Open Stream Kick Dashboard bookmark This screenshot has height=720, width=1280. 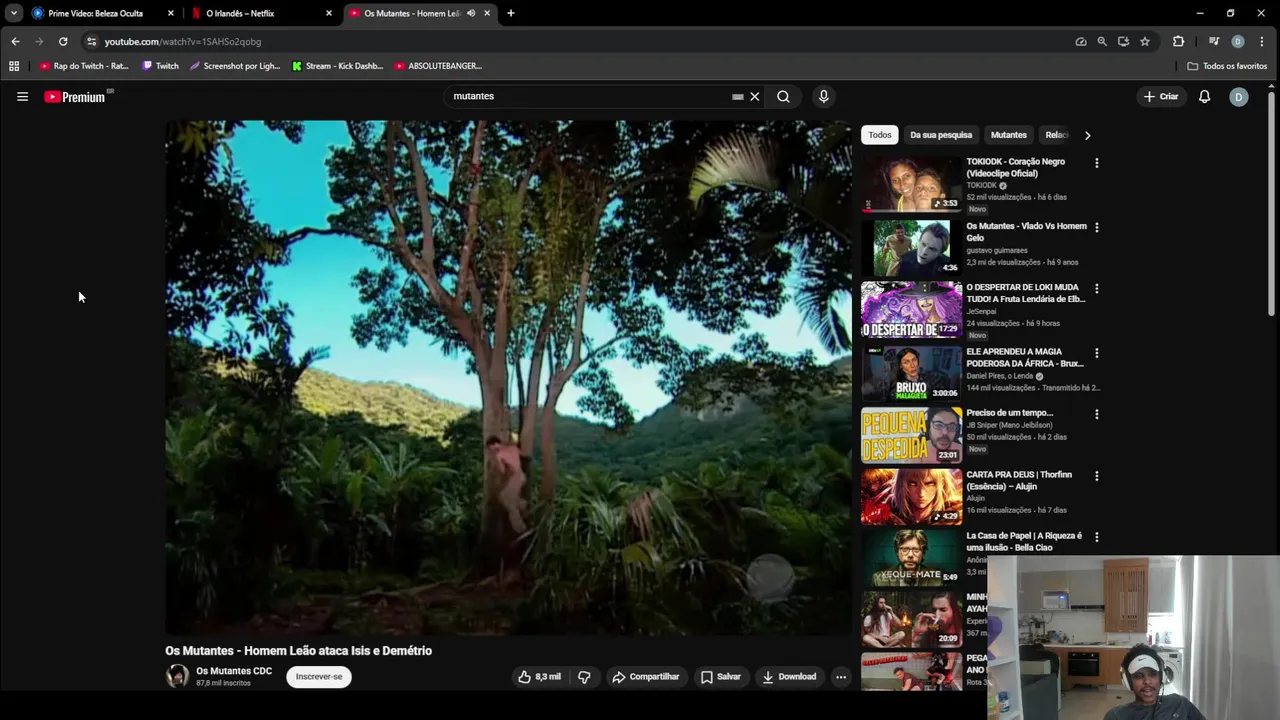[x=338, y=66]
